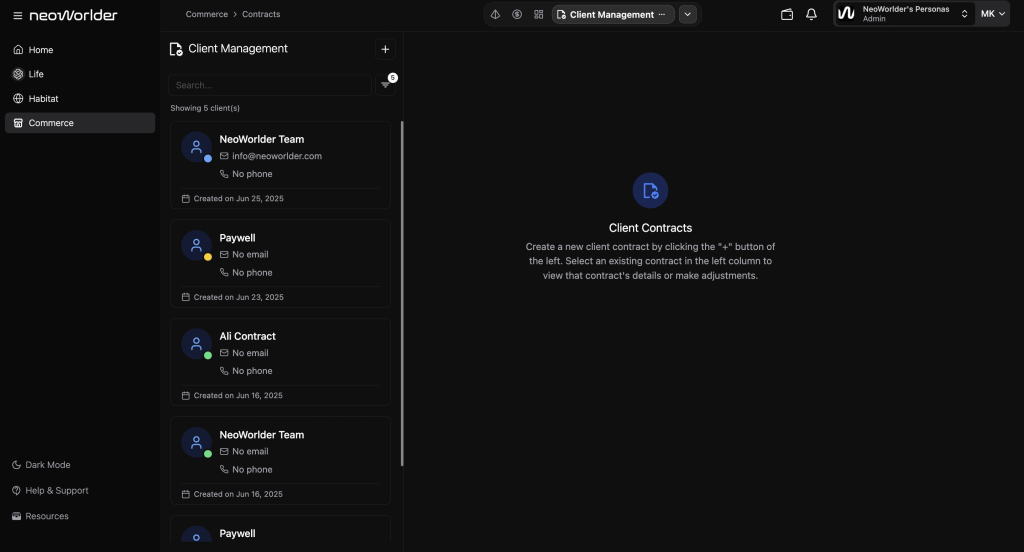The image size is (1024, 552).
Task: Add a new client with plus button
Action: [385, 49]
